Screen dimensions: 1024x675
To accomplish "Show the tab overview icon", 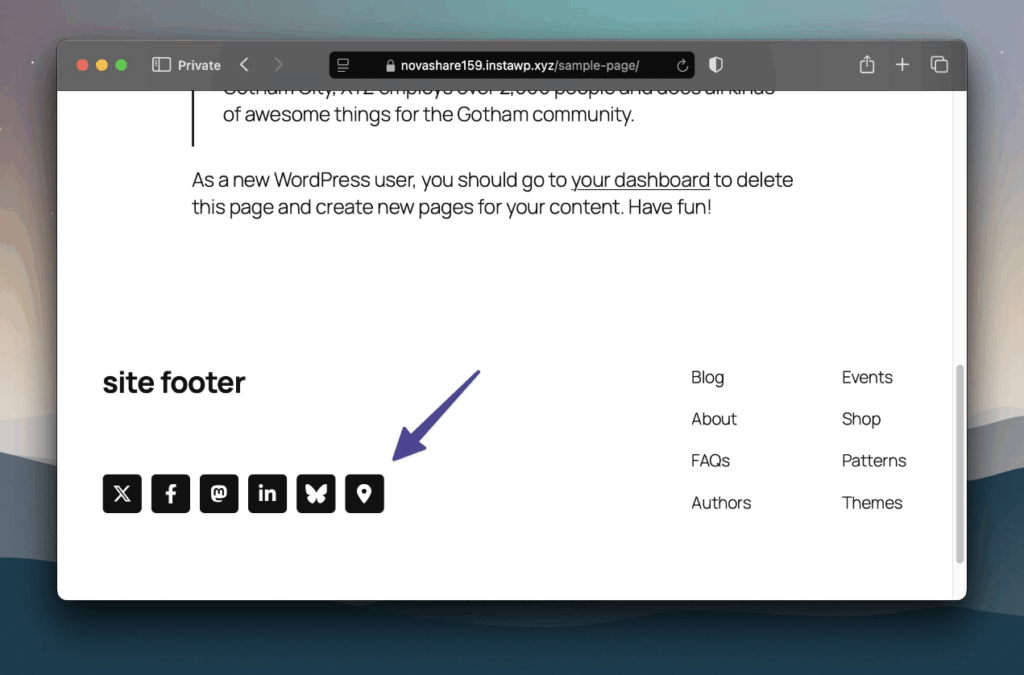I will pos(939,65).
